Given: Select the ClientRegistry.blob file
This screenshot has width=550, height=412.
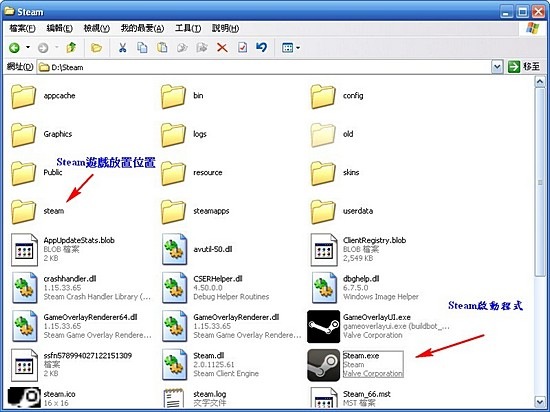Looking at the screenshot, I should pyautogui.click(x=358, y=250).
